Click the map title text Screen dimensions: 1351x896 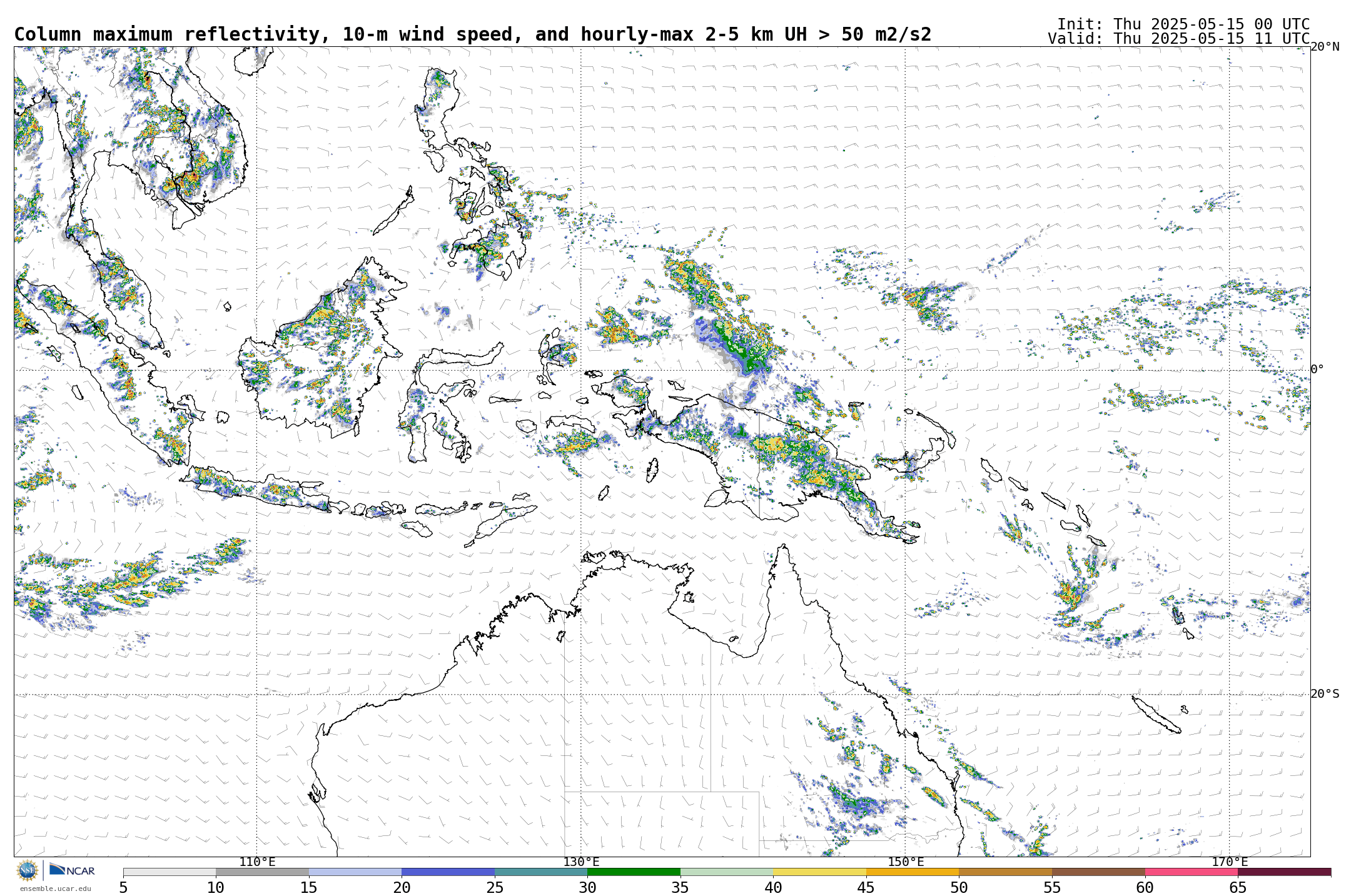tap(473, 34)
